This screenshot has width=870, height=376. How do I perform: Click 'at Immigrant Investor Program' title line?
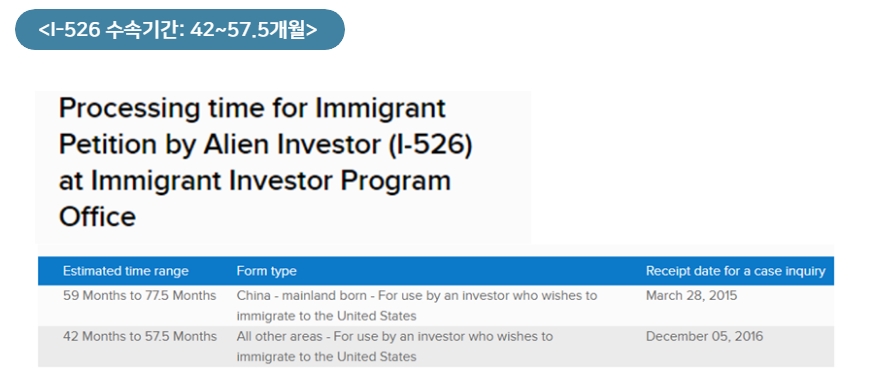(255, 181)
